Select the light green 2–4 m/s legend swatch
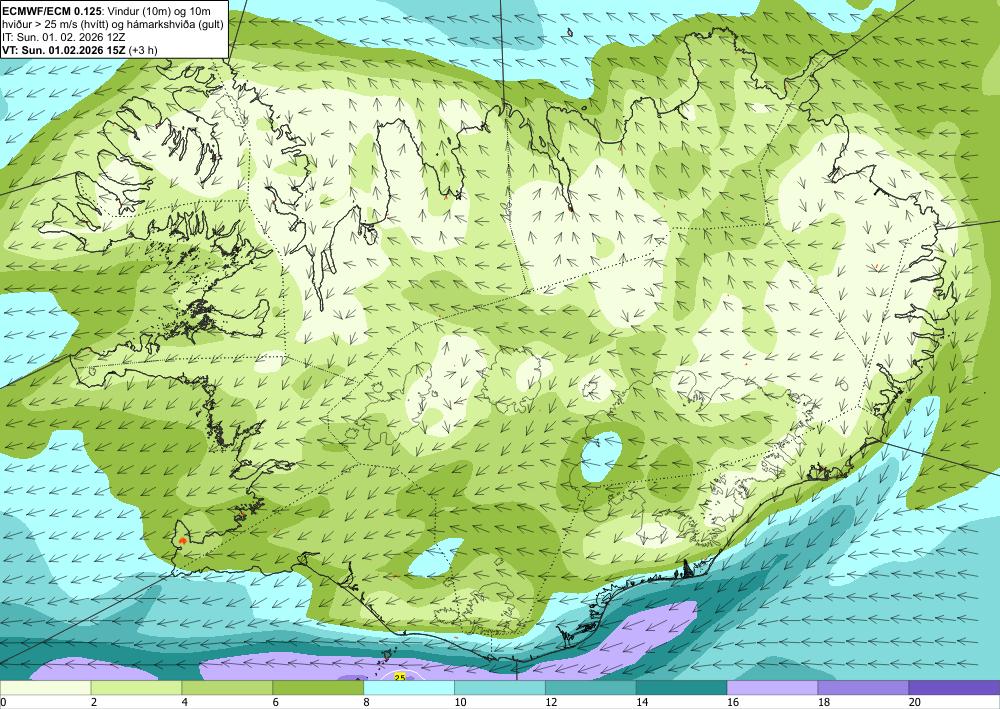The height and width of the screenshot is (709, 1000). point(136,688)
